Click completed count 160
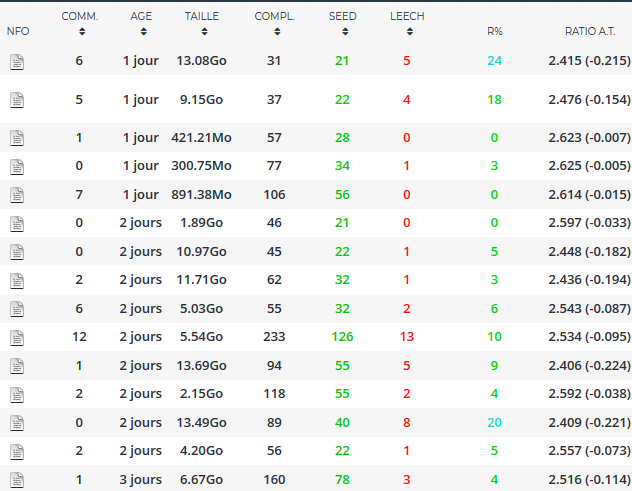 (274, 480)
